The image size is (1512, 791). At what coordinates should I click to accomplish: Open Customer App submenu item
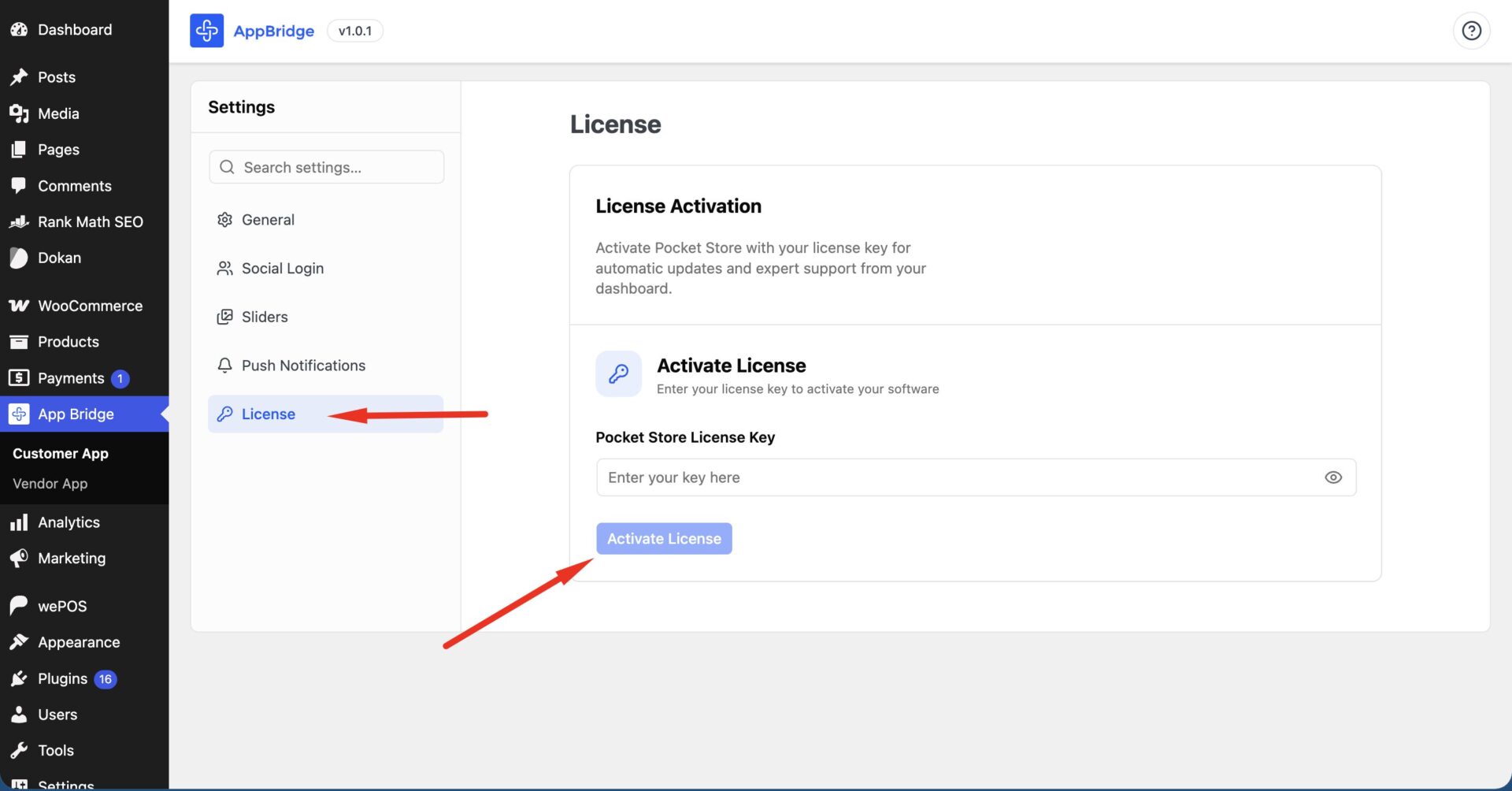61,454
